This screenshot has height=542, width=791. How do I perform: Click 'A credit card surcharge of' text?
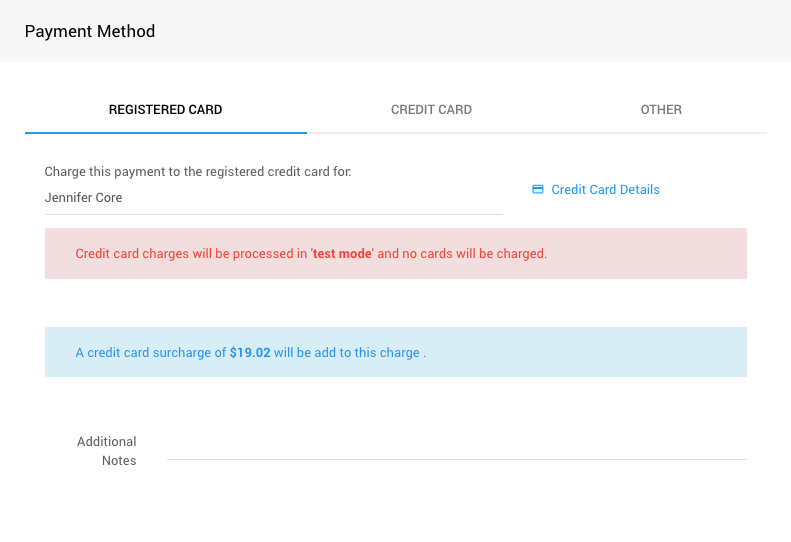tap(151, 353)
